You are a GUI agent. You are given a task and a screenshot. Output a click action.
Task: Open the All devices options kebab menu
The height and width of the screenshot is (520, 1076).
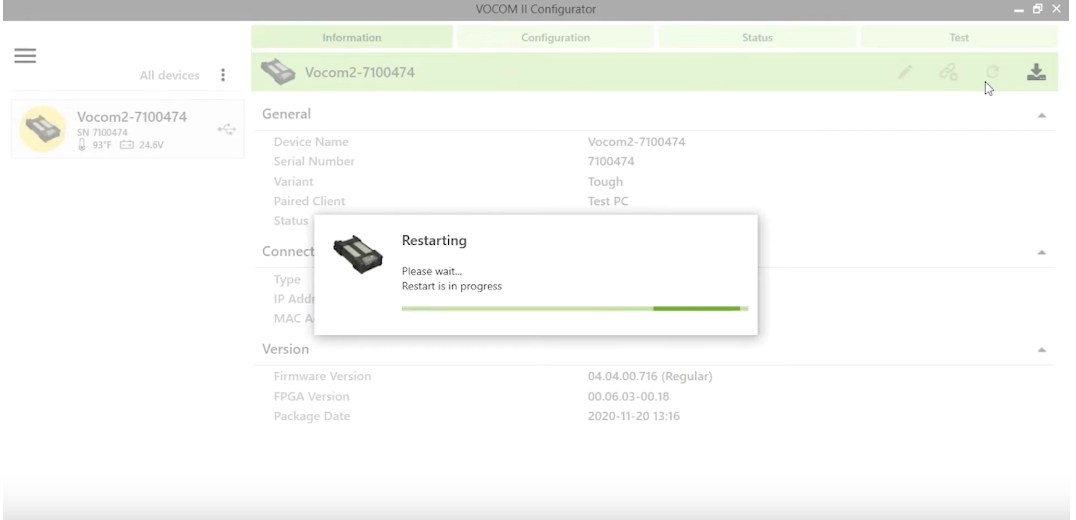click(x=222, y=75)
